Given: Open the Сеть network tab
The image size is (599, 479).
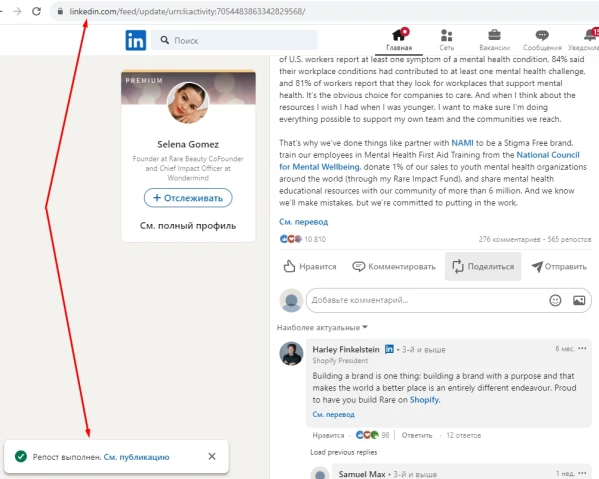Looking at the screenshot, I should [x=446, y=40].
